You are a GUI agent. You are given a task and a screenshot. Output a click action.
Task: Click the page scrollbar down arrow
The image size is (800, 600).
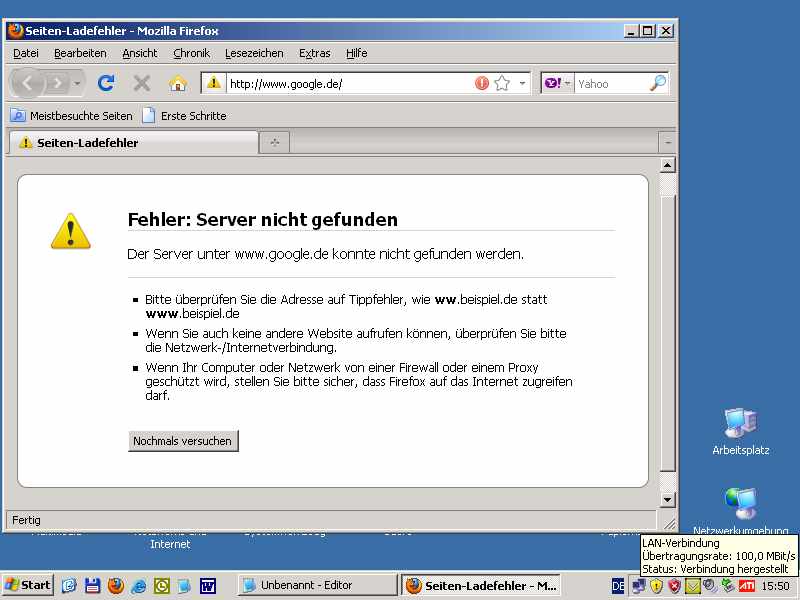667,499
